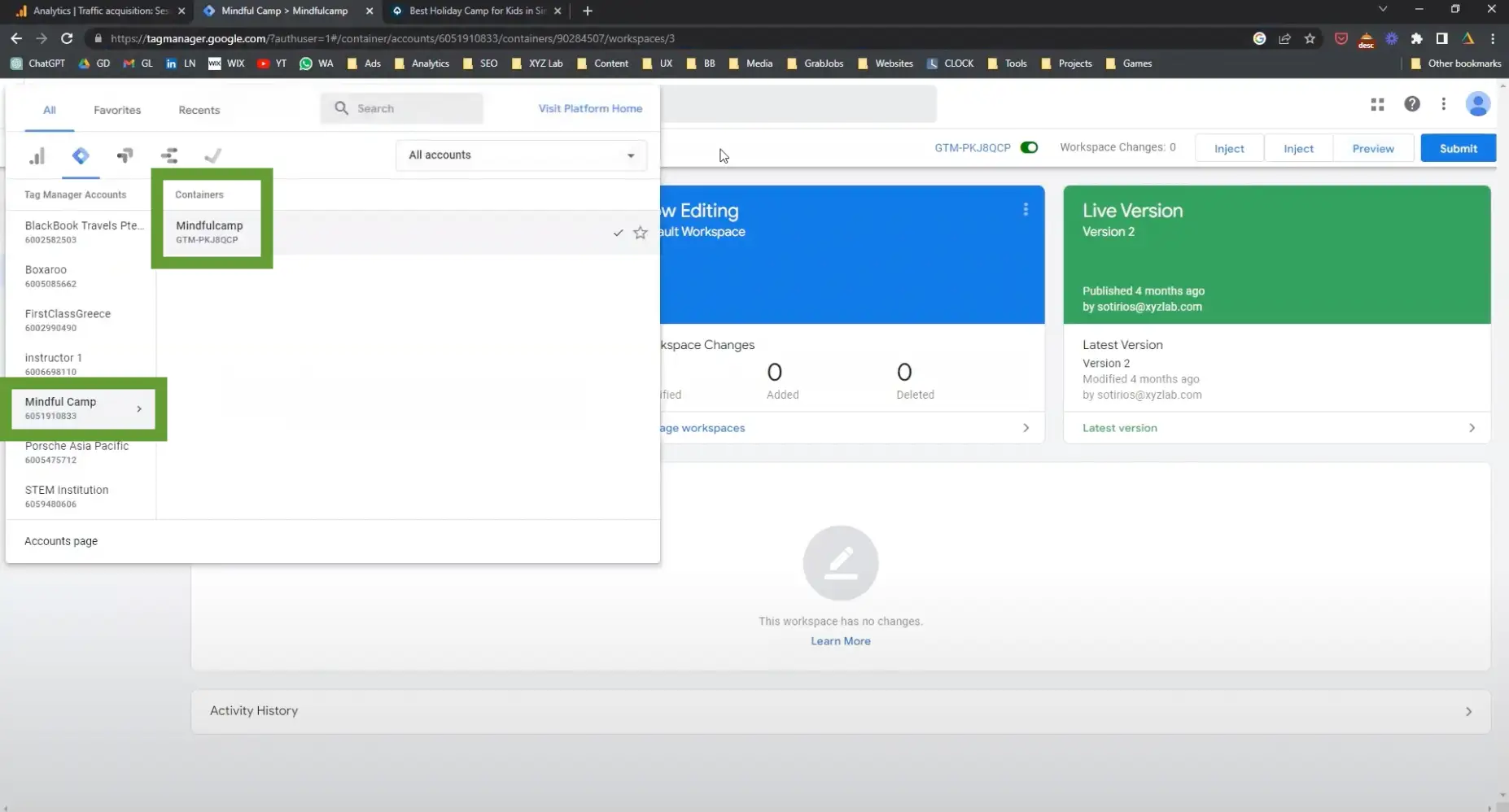Screen dimensions: 1509x812
Task: Open the browser extensions puzzle icon
Action: point(1417,38)
